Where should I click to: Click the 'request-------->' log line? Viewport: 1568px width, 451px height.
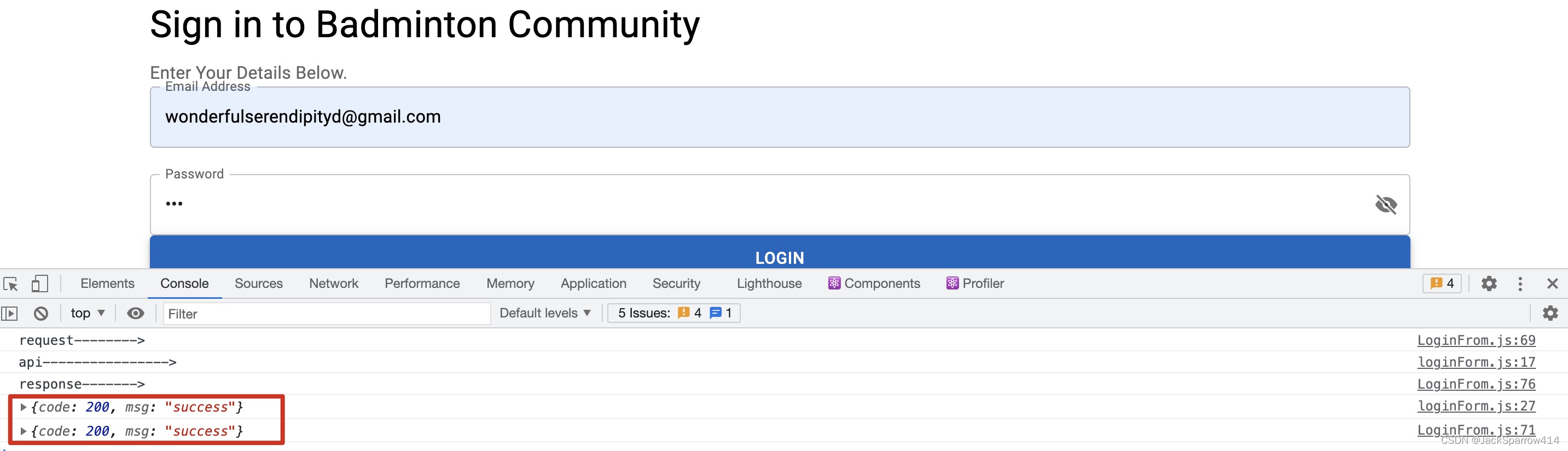click(82, 340)
